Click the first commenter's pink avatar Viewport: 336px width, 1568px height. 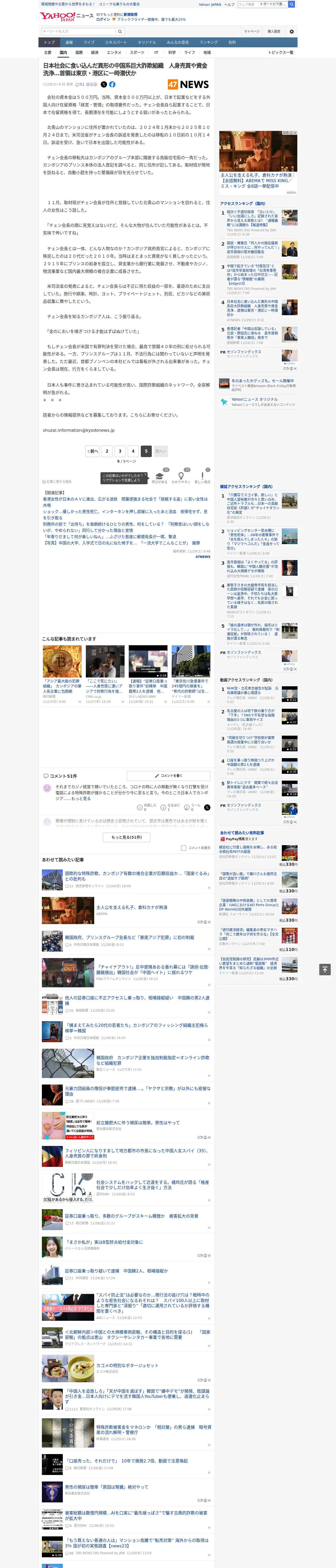(x=47, y=788)
